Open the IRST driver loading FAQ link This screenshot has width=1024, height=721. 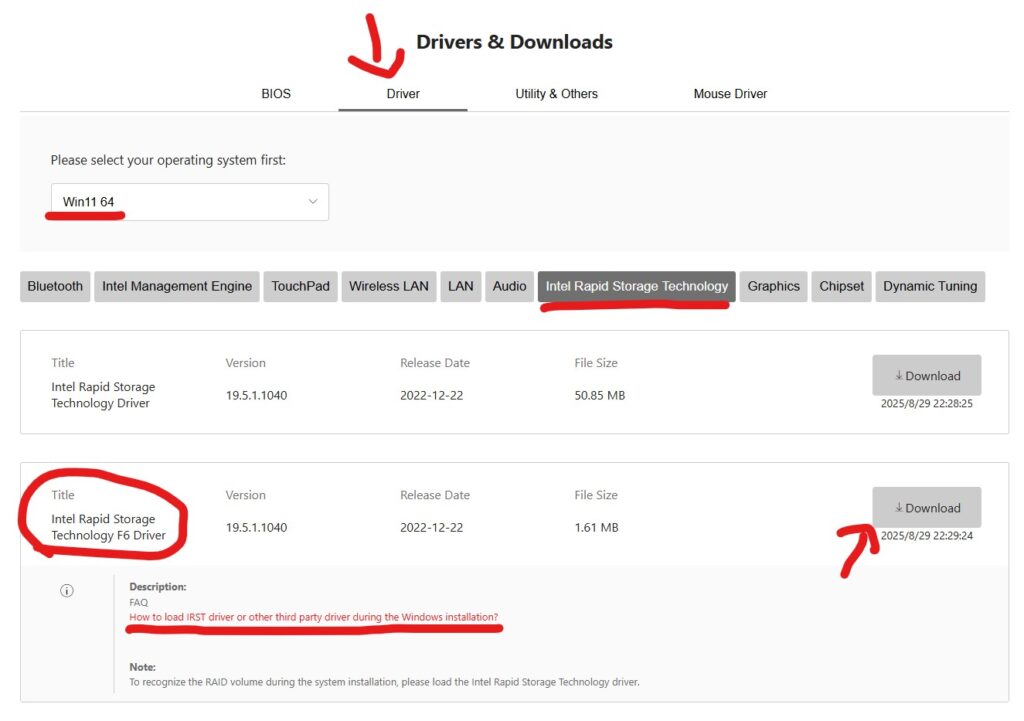click(313, 617)
